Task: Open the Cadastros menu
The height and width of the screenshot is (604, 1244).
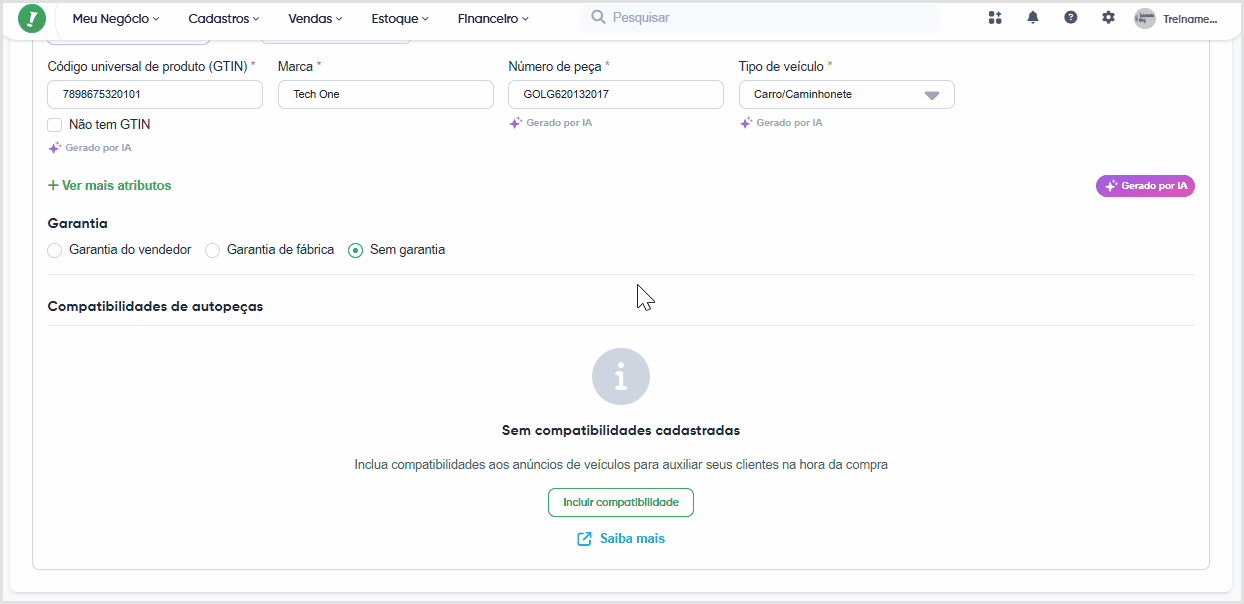Action: pos(224,19)
